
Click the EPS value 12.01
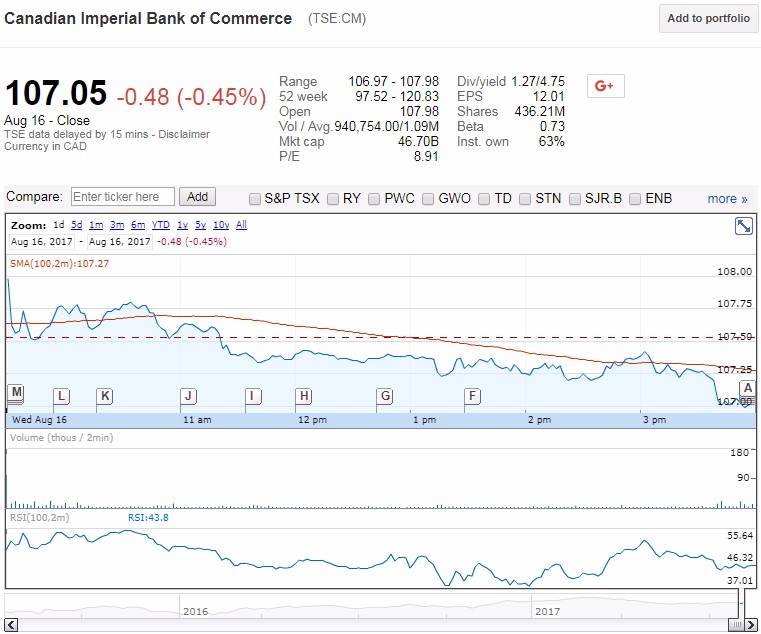(549, 96)
